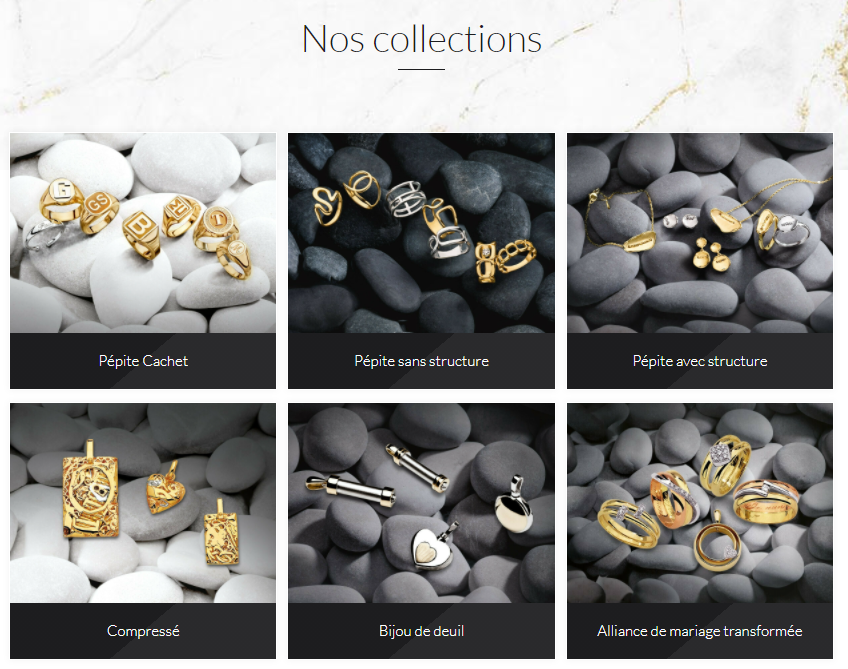Viewport: 848px width, 669px height.
Task: Open the Bijou de deuil collection photo
Action: [421, 503]
